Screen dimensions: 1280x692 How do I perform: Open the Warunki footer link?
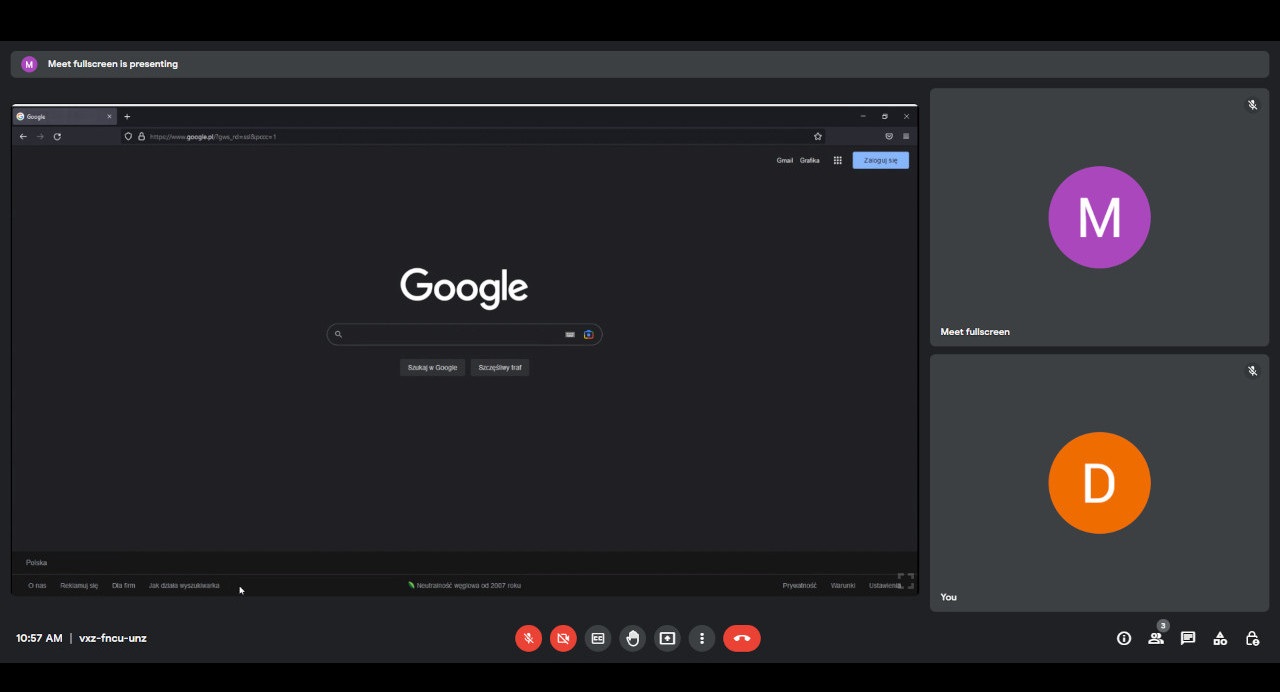843,585
